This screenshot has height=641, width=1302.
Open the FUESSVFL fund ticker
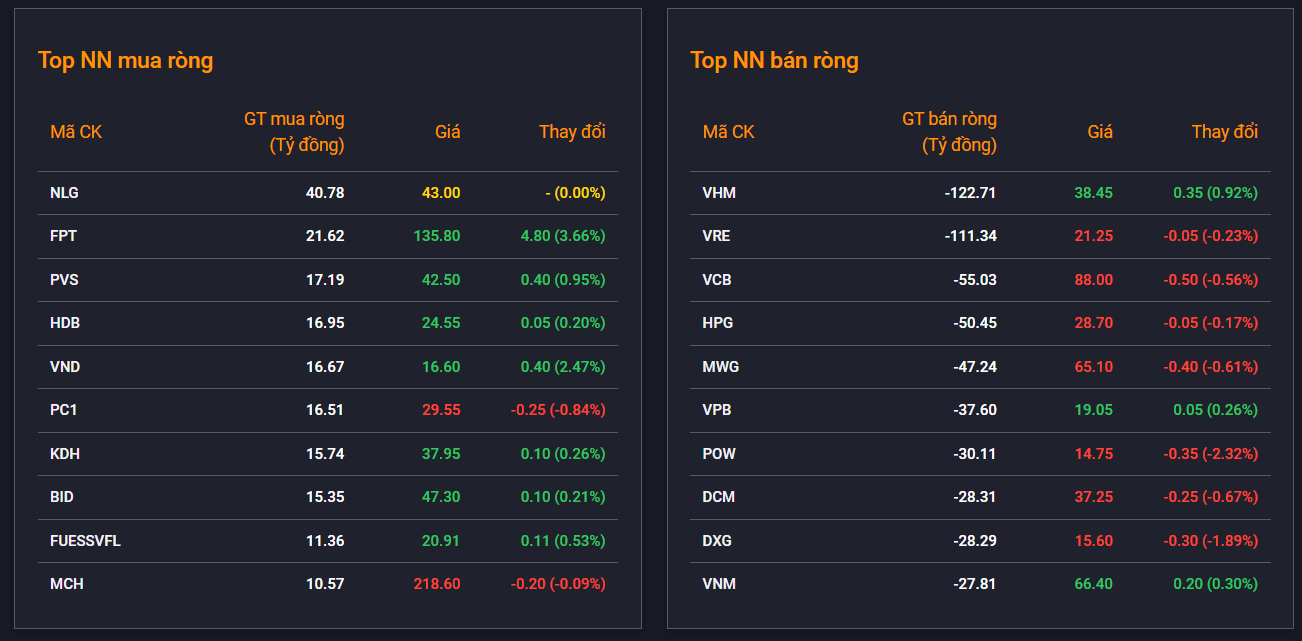click(x=85, y=541)
